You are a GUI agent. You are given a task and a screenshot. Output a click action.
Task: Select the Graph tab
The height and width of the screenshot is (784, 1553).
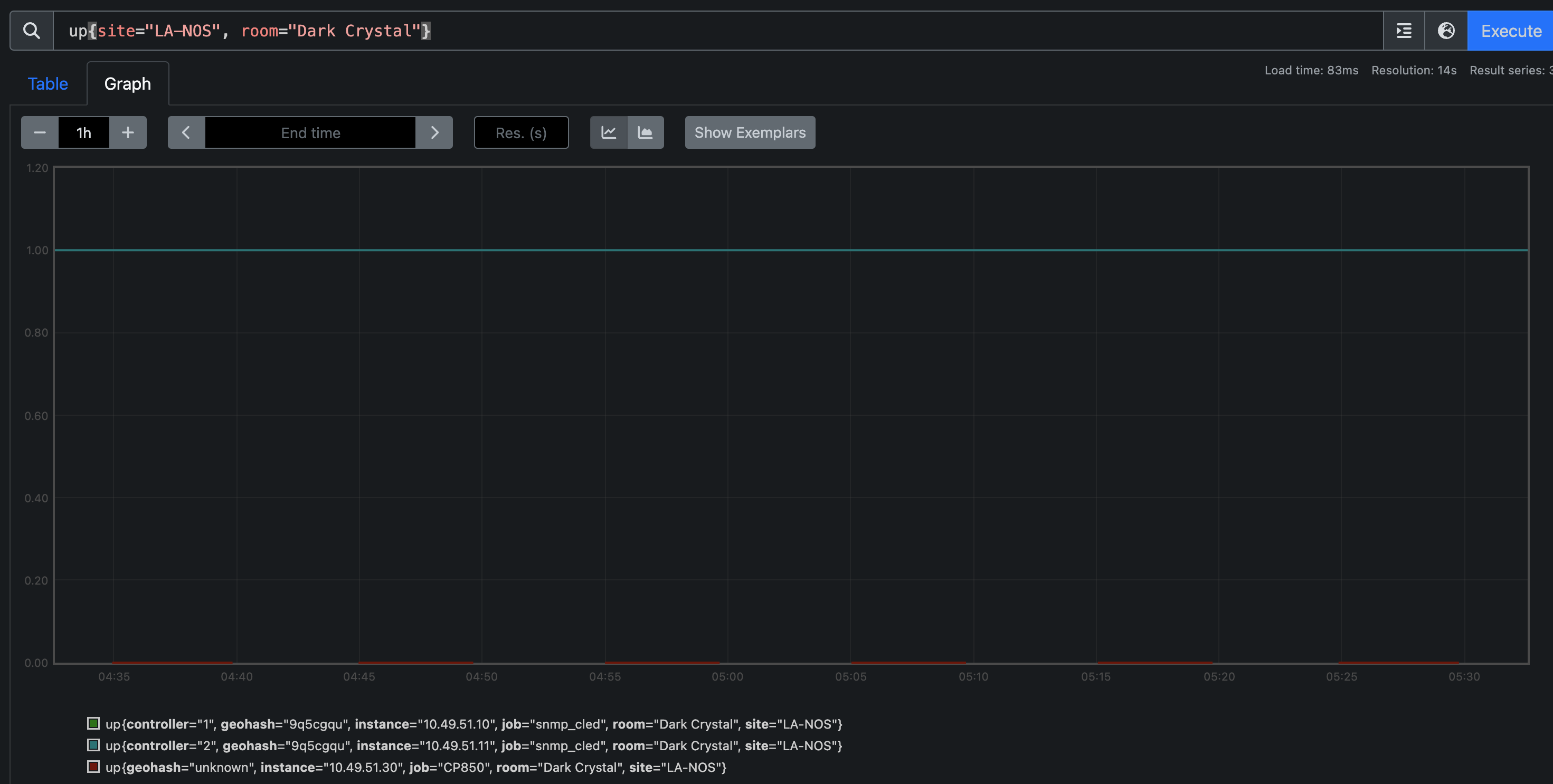tap(127, 84)
